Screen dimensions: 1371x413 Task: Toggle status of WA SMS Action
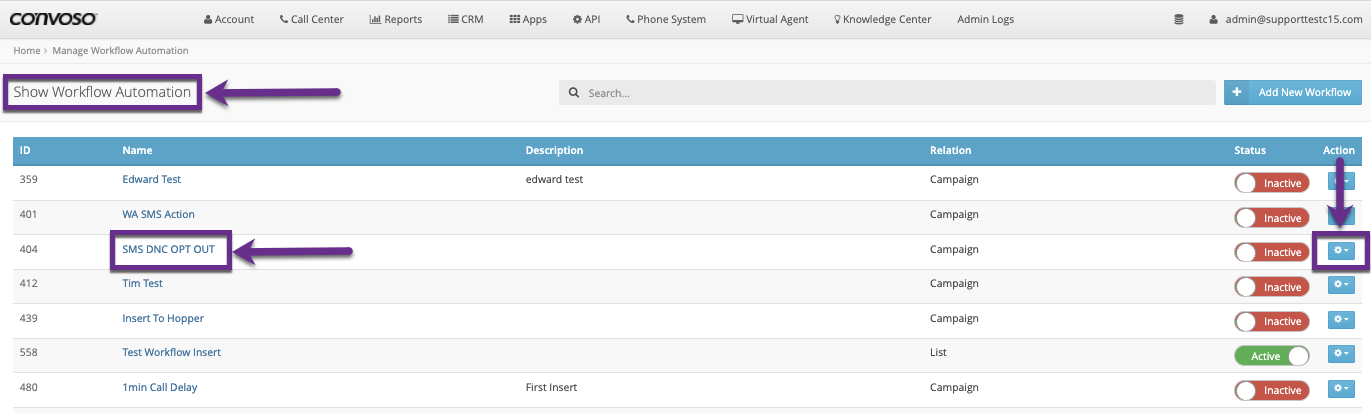point(1272,218)
